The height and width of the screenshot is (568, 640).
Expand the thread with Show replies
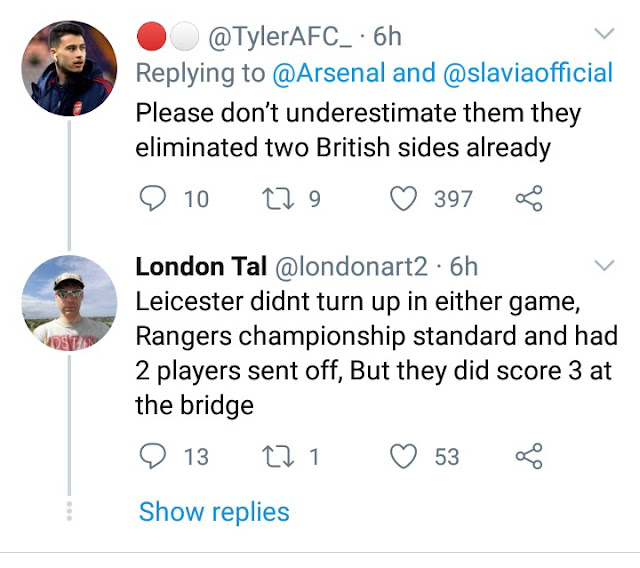214,512
